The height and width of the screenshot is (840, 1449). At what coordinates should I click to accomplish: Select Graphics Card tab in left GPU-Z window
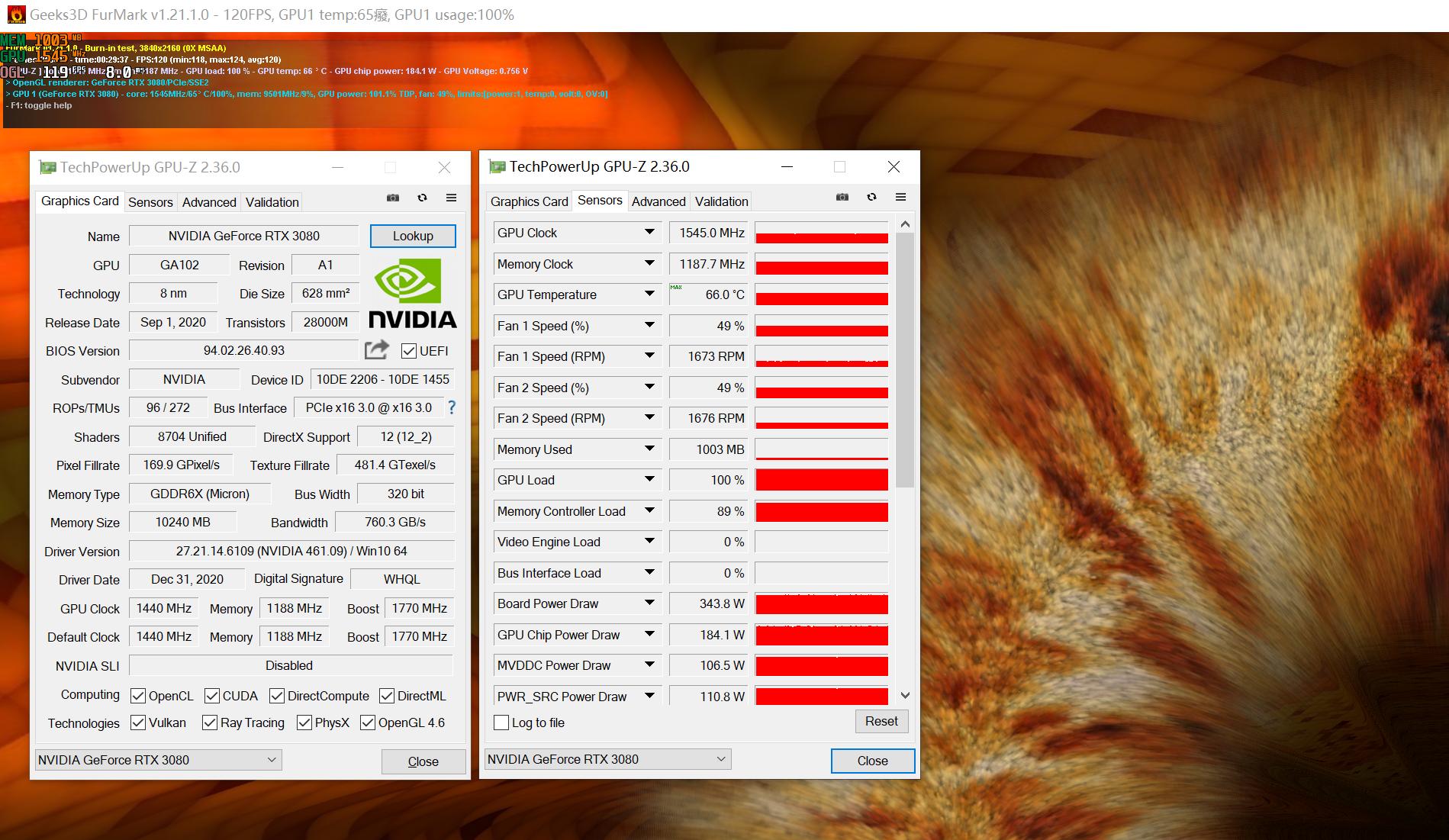(80, 201)
